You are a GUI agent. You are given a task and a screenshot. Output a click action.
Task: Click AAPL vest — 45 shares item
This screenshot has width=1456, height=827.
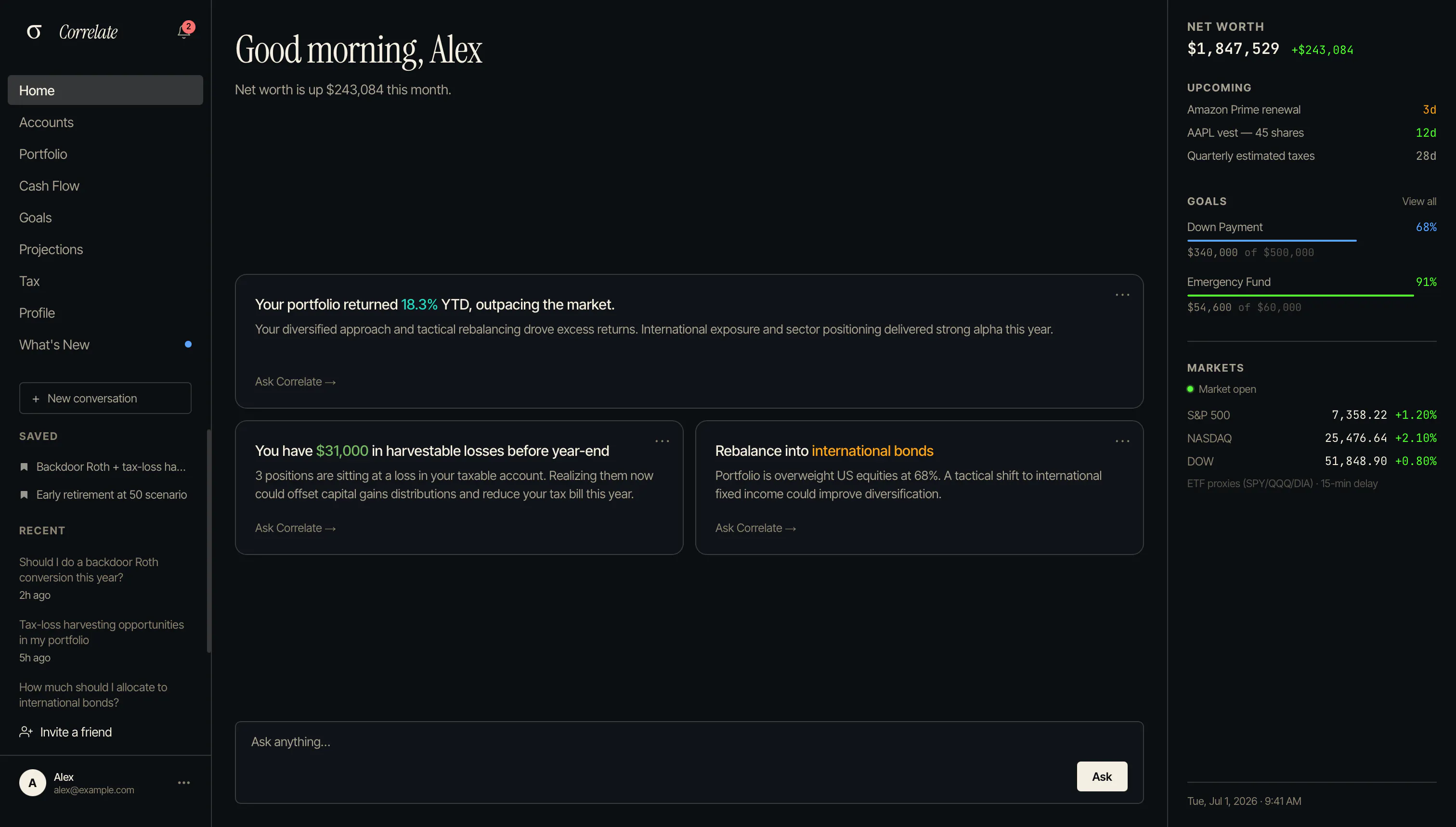(1312, 133)
